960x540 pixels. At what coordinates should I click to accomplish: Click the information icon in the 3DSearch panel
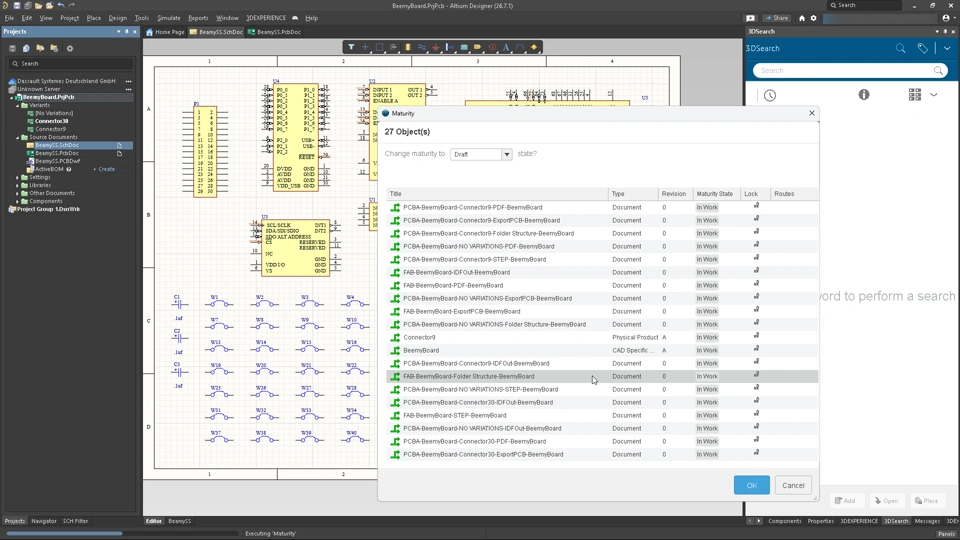coord(863,94)
